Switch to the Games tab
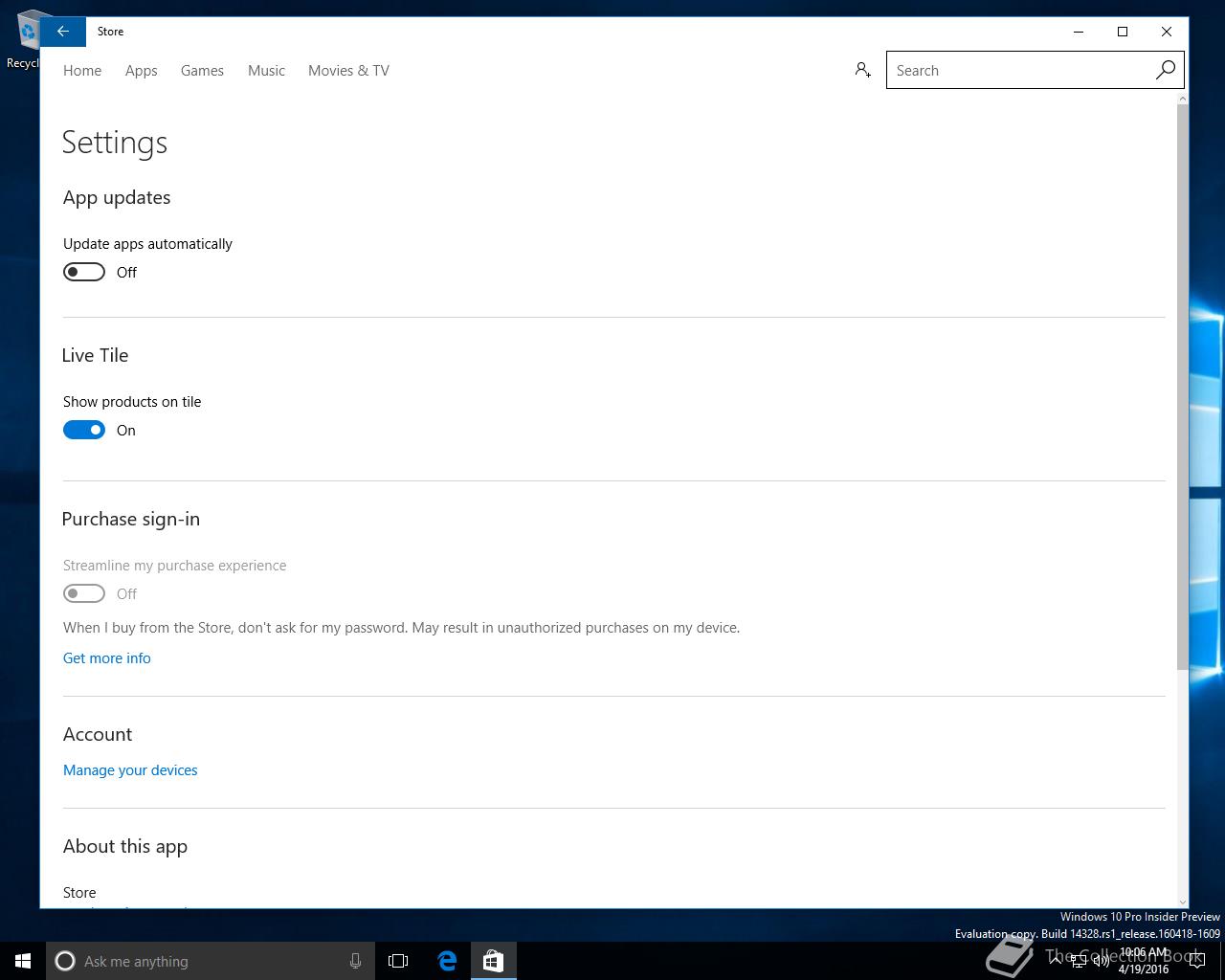The height and width of the screenshot is (980, 1225). pos(202,70)
